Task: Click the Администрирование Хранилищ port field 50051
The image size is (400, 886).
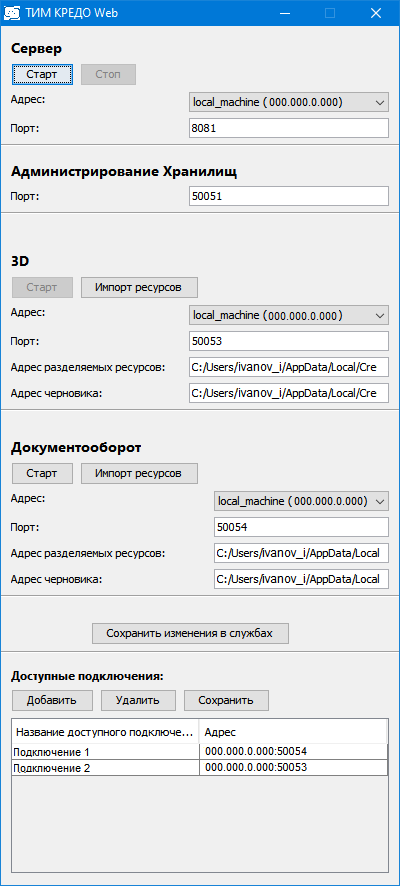Action: [289, 196]
